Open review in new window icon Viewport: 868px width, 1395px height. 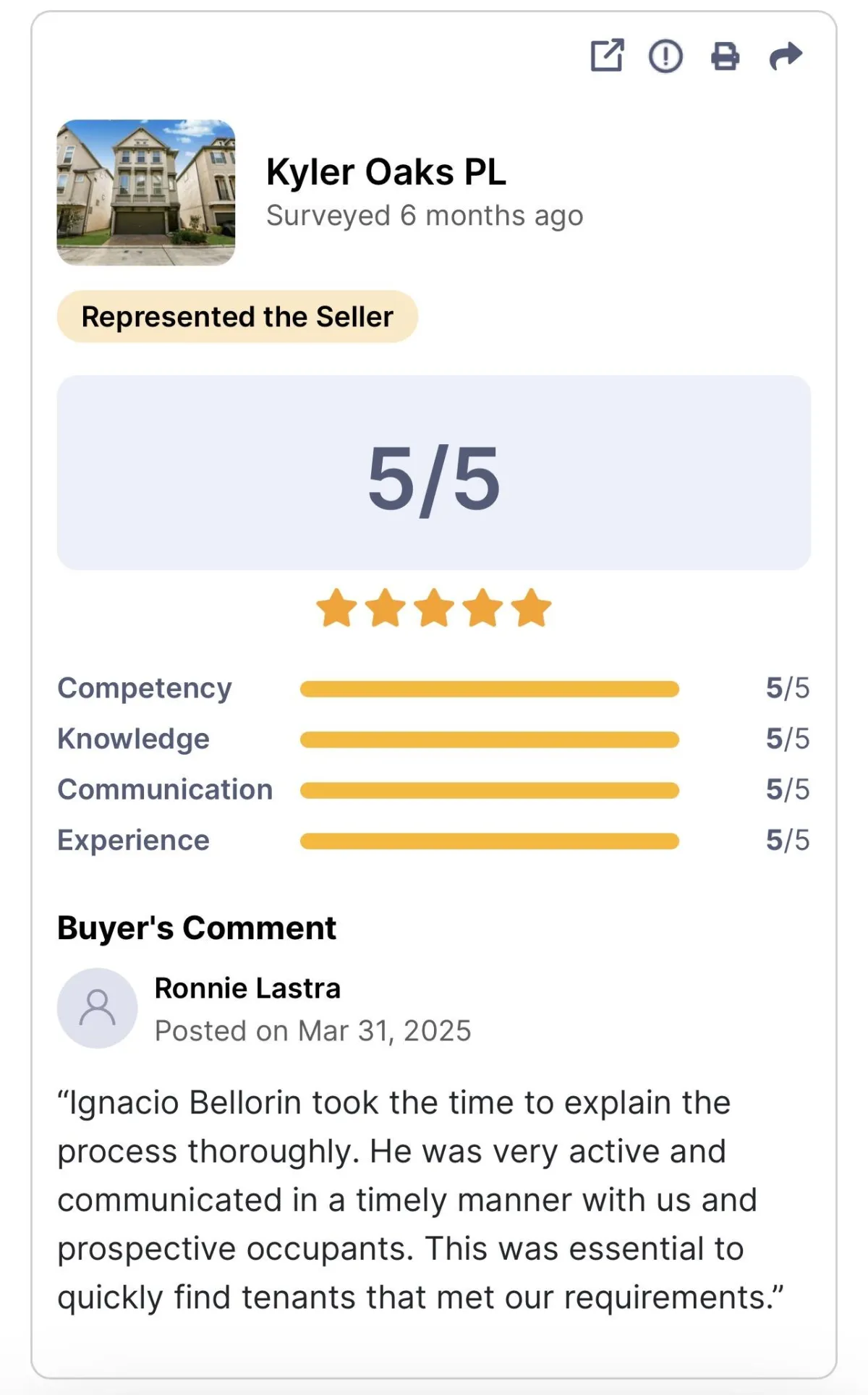tap(607, 56)
